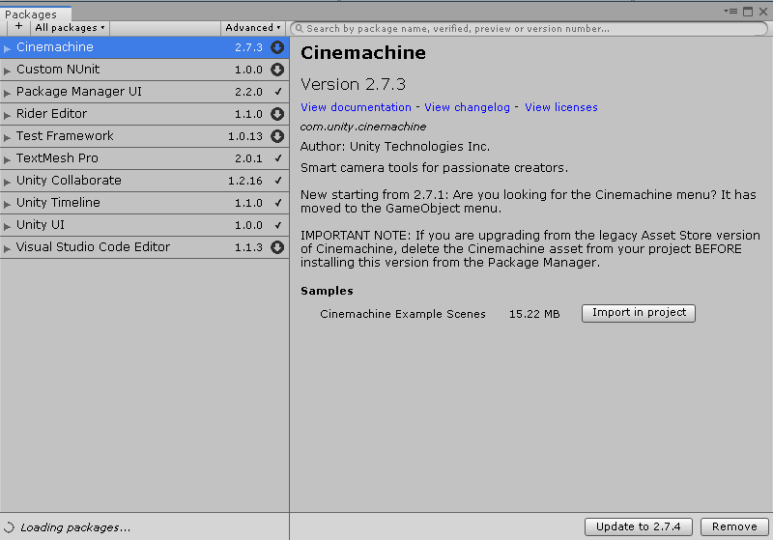The height and width of the screenshot is (540, 773).
Task: Click the installed checkmark for Unity Collaborate
Action: click(x=278, y=180)
